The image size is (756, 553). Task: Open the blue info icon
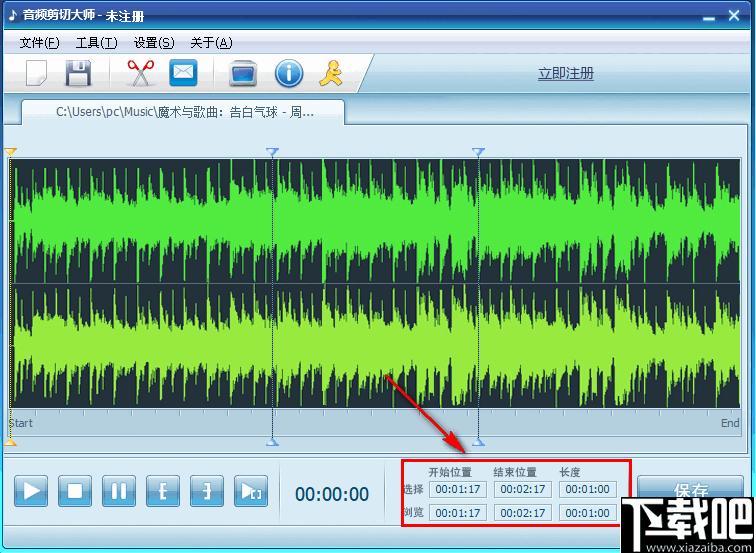(x=289, y=74)
